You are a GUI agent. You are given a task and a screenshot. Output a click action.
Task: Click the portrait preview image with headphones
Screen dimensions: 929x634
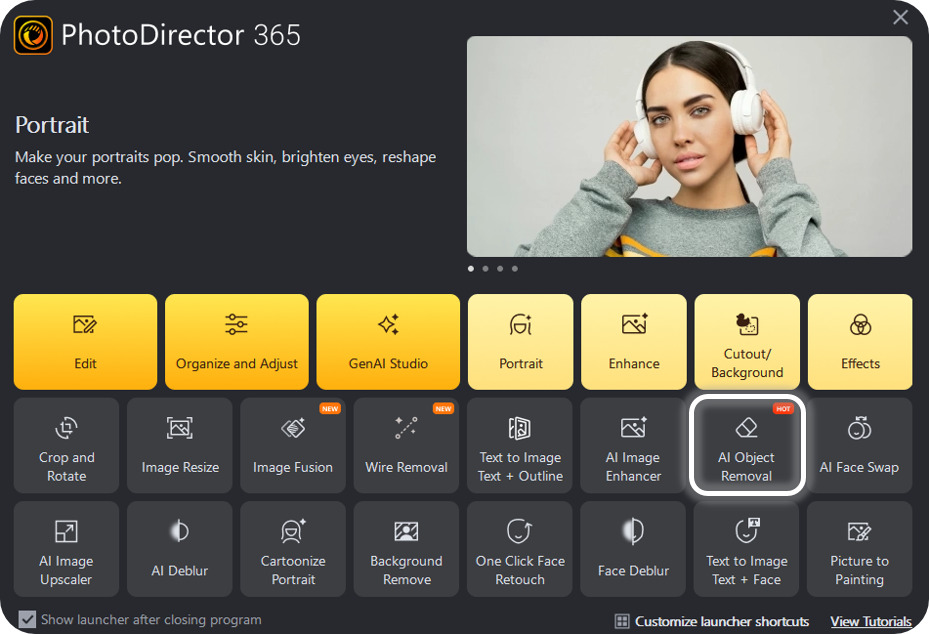pos(690,146)
